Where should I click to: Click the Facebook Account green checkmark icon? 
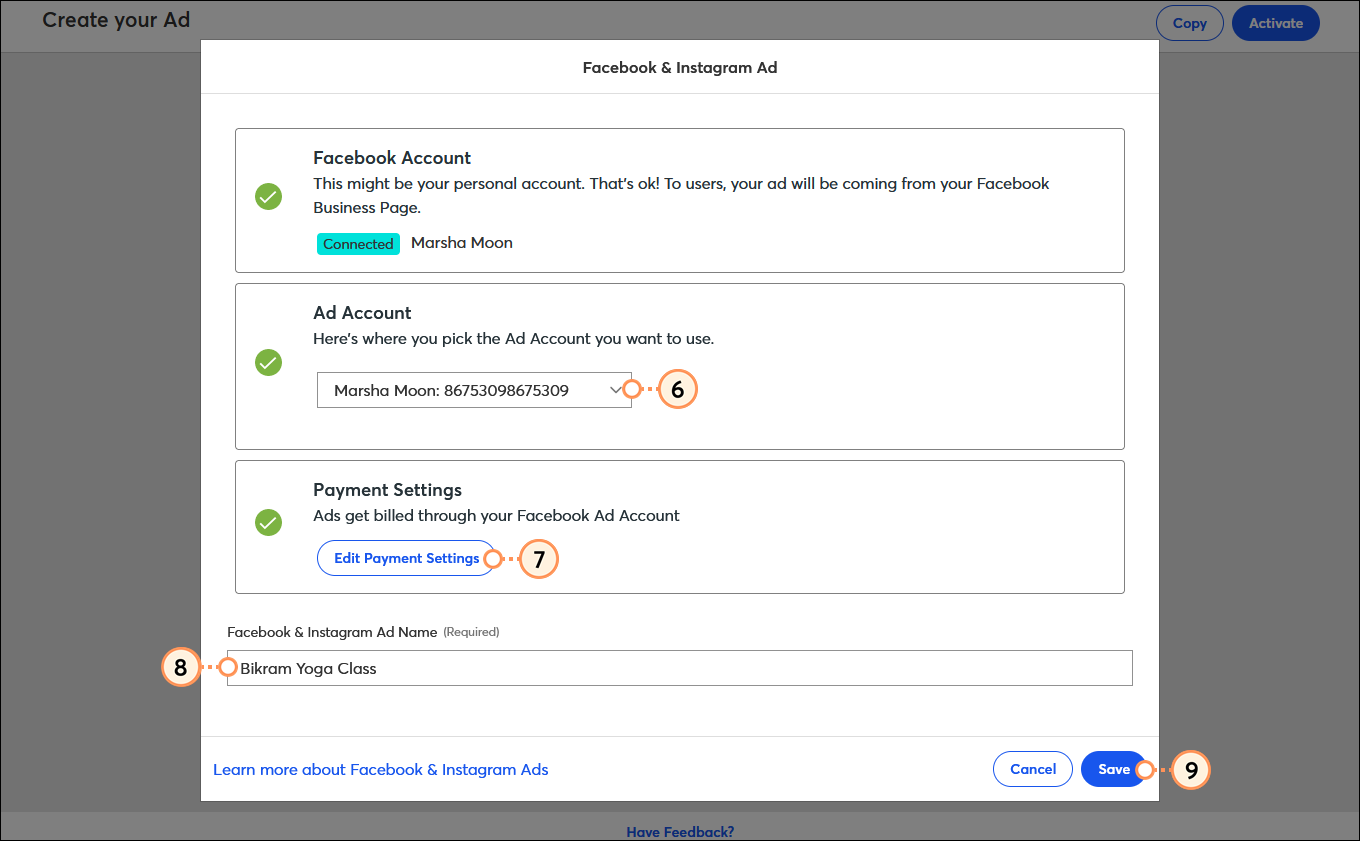click(x=268, y=196)
